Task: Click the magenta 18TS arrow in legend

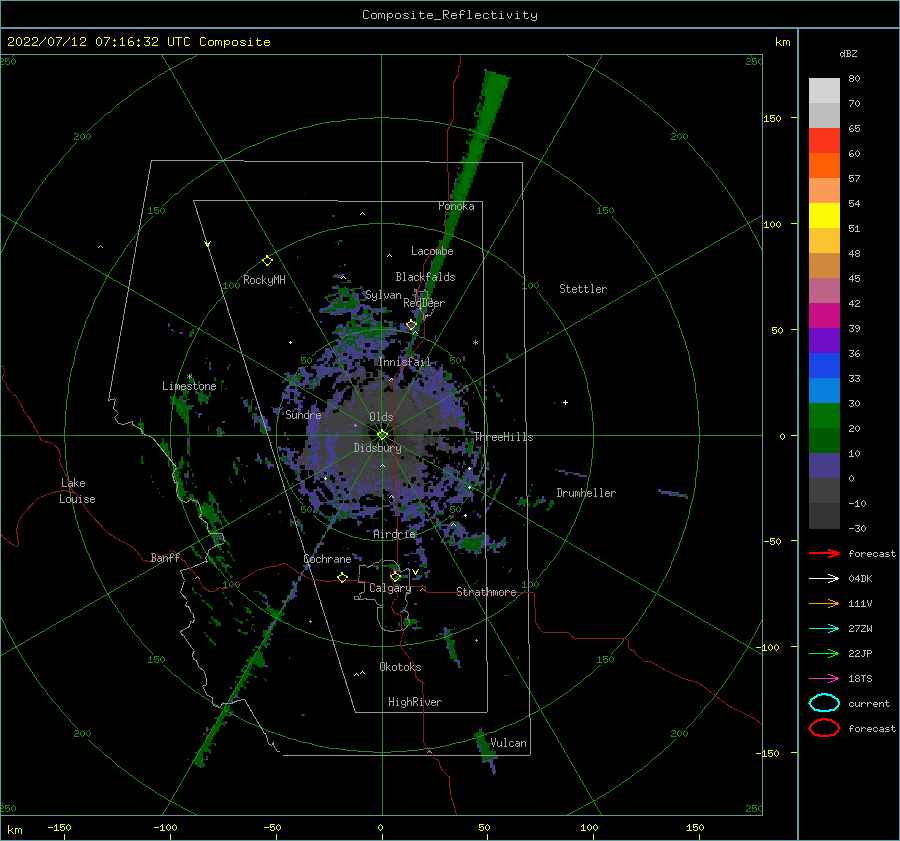Action: (x=824, y=678)
